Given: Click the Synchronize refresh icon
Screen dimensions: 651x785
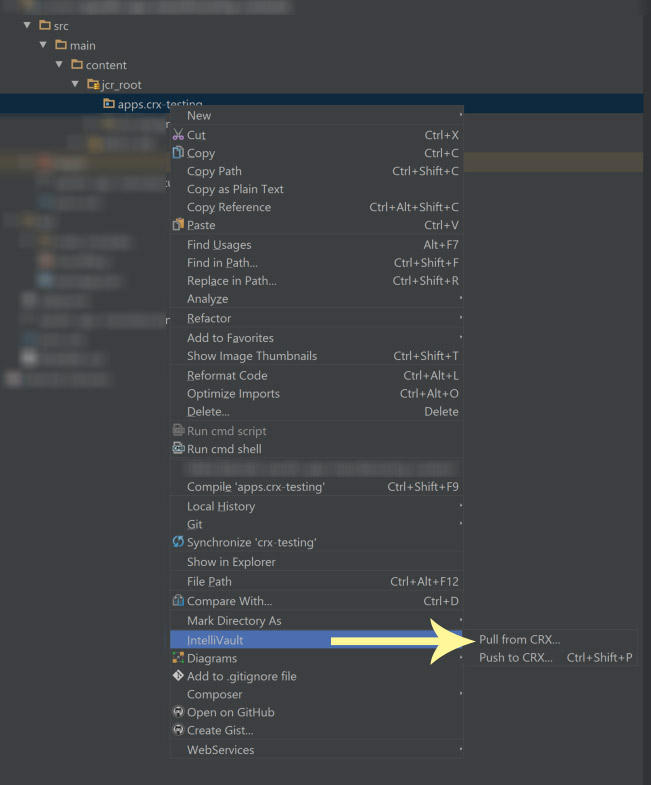Looking at the screenshot, I should coord(178,542).
